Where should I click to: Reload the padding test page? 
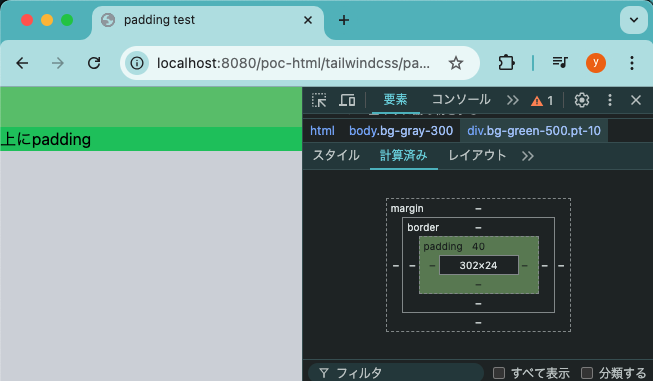[94, 63]
